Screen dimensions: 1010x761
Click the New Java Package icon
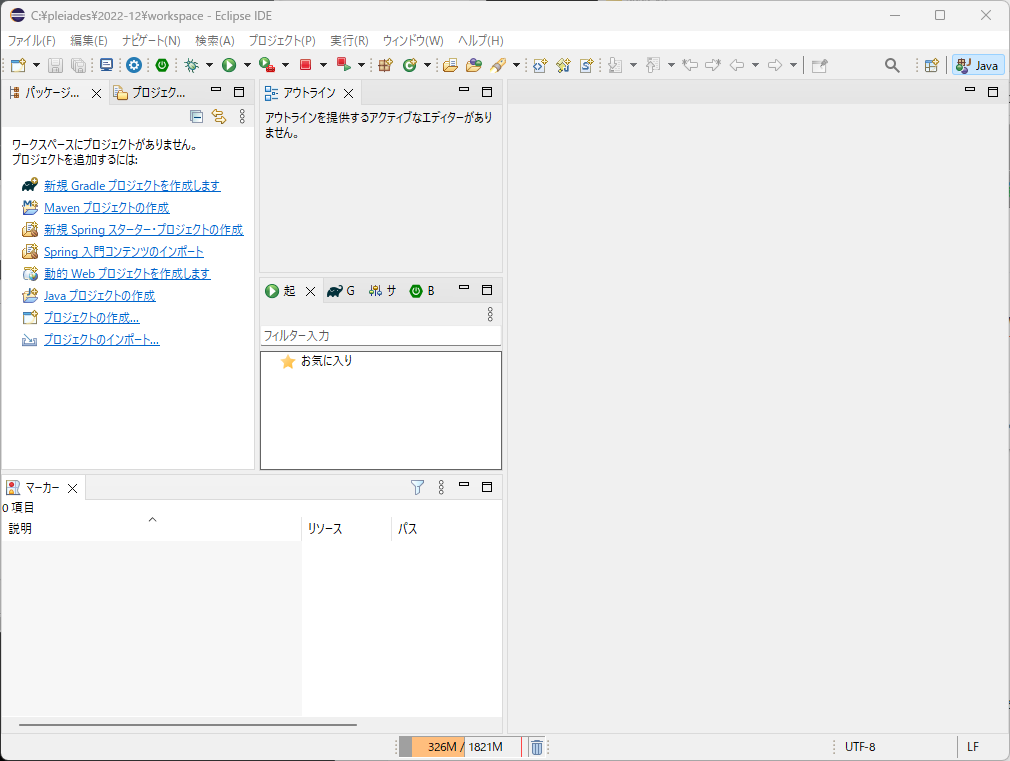click(x=385, y=65)
